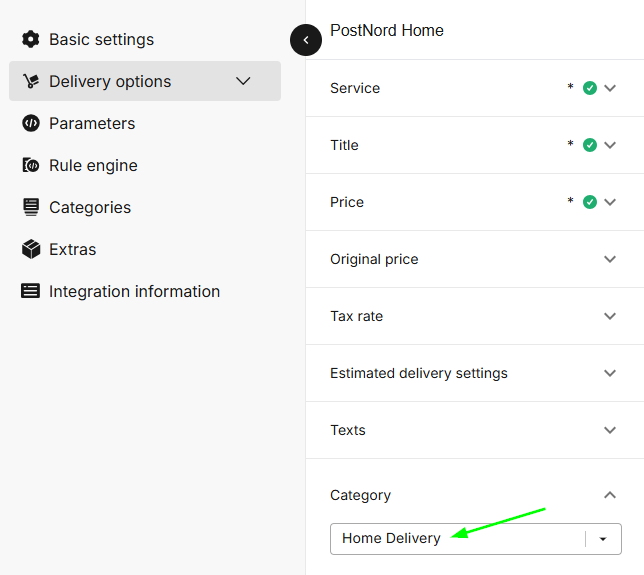Click the Categories stack icon

click(x=31, y=207)
